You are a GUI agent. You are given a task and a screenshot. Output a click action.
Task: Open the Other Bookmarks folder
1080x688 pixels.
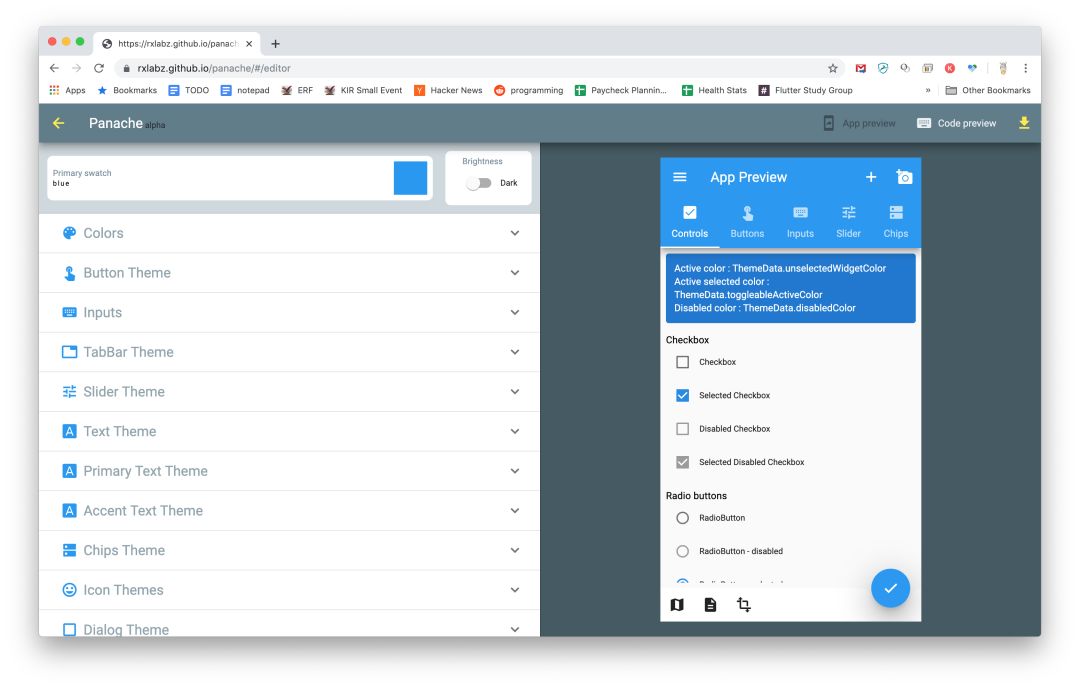988,90
